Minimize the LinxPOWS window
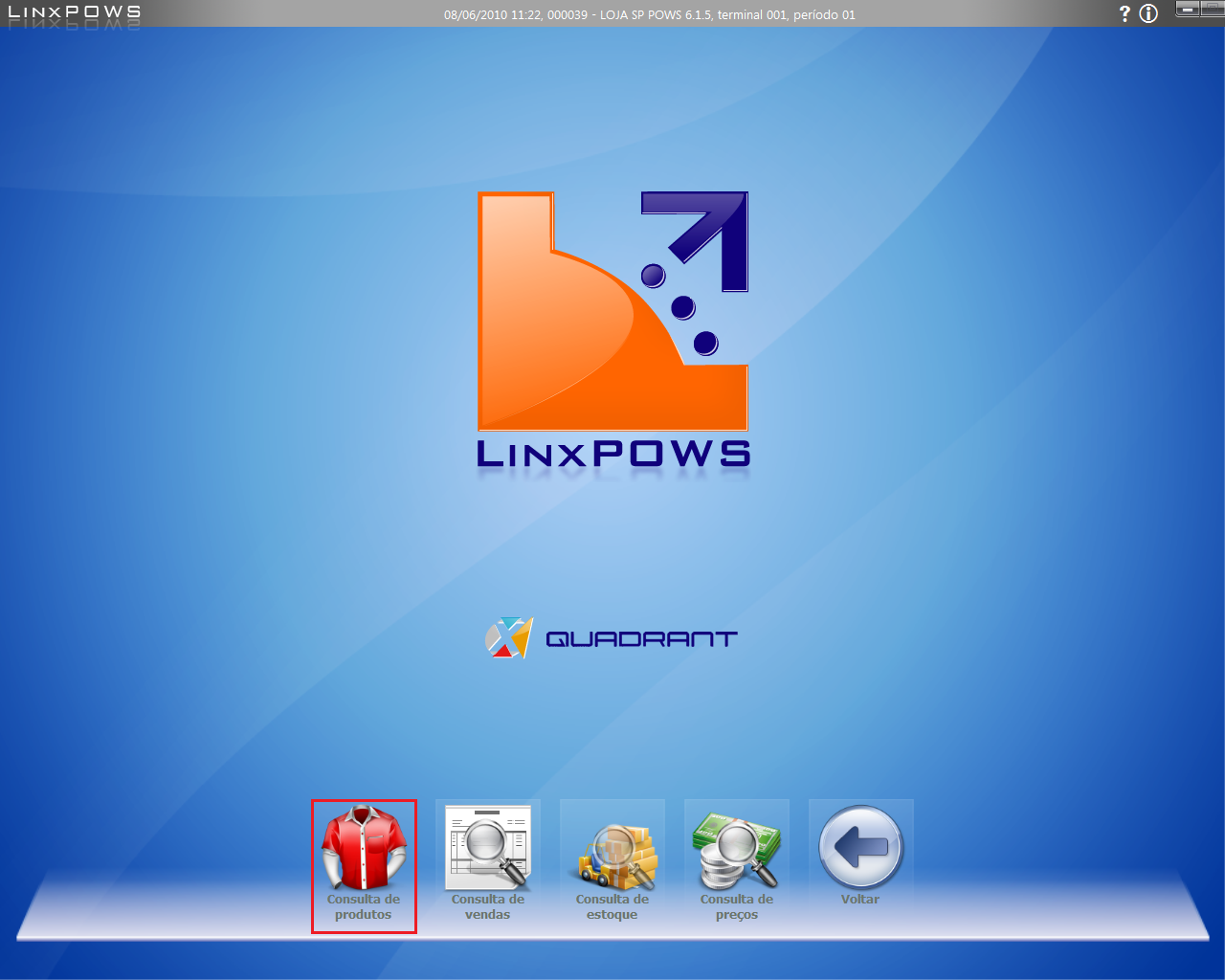 (1188, 10)
